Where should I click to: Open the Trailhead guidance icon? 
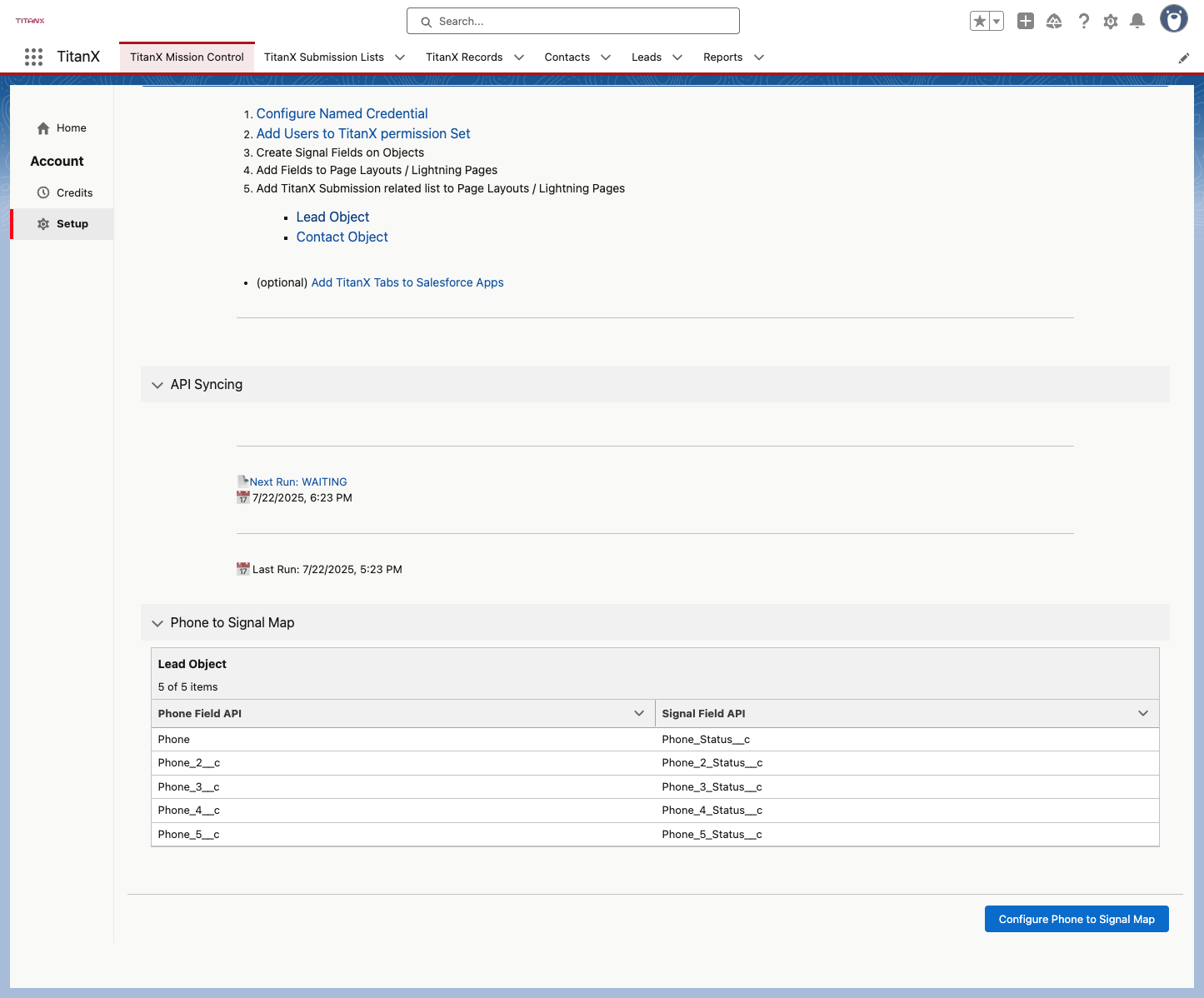(x=1054, y=22)
